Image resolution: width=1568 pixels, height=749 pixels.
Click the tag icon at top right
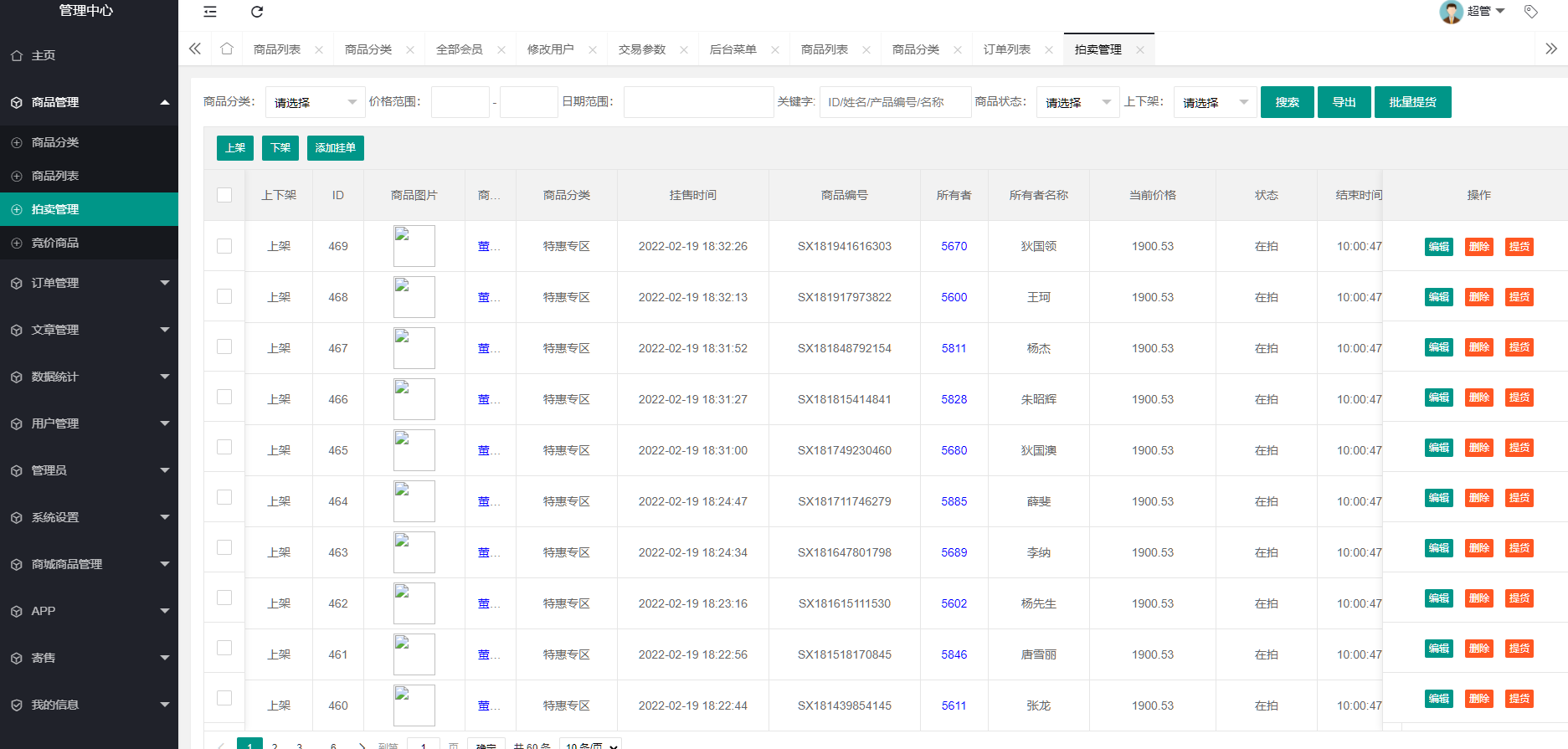click(1531, 12)
